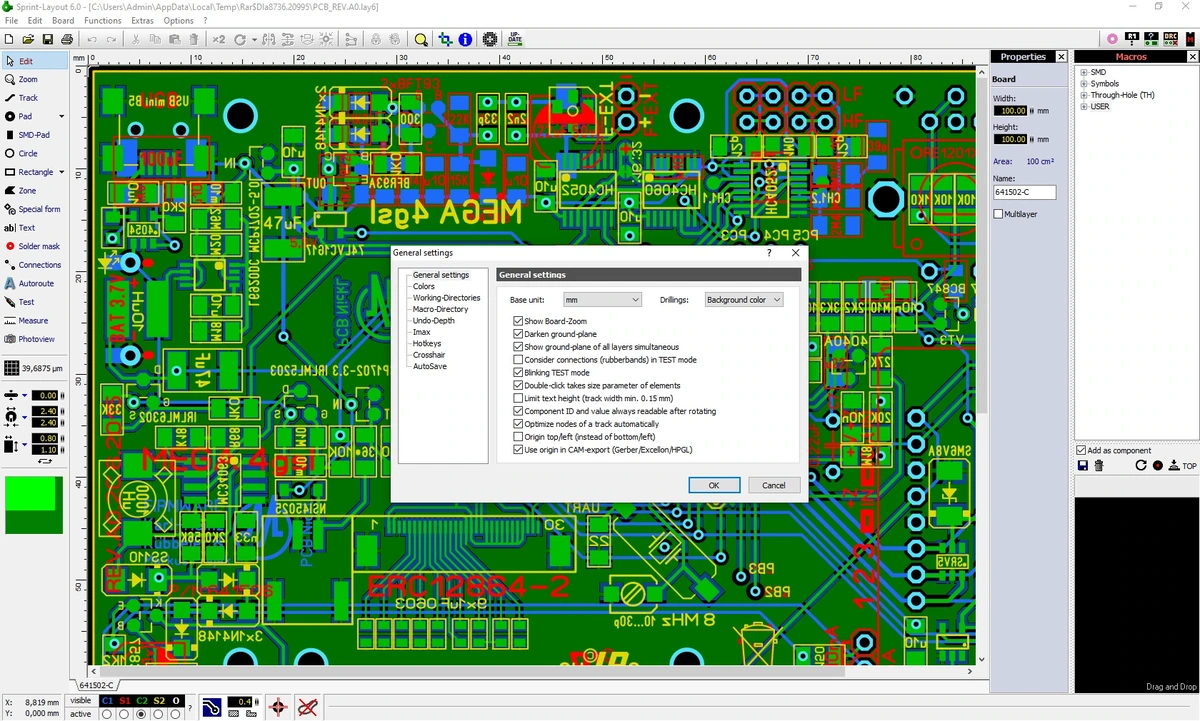Viewport: 1200px width, 721px height.
Task: Open the DRC panel icon
Action: tap(1170, 38)
